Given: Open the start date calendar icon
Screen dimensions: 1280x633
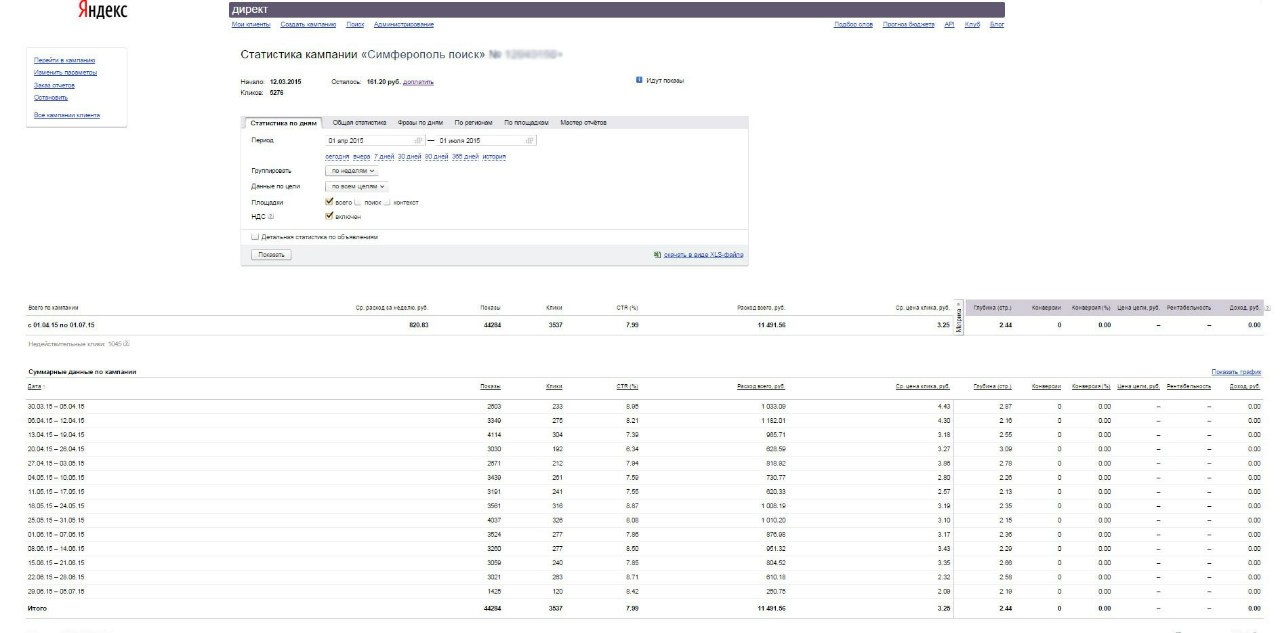Looking at the screenshot, I should pyautogui.click(x=418, y=141).
